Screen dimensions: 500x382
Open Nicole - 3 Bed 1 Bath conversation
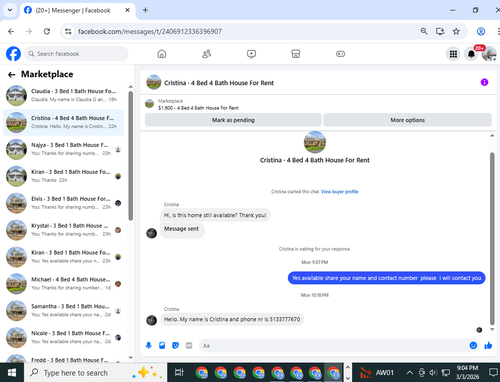[63, 337]
